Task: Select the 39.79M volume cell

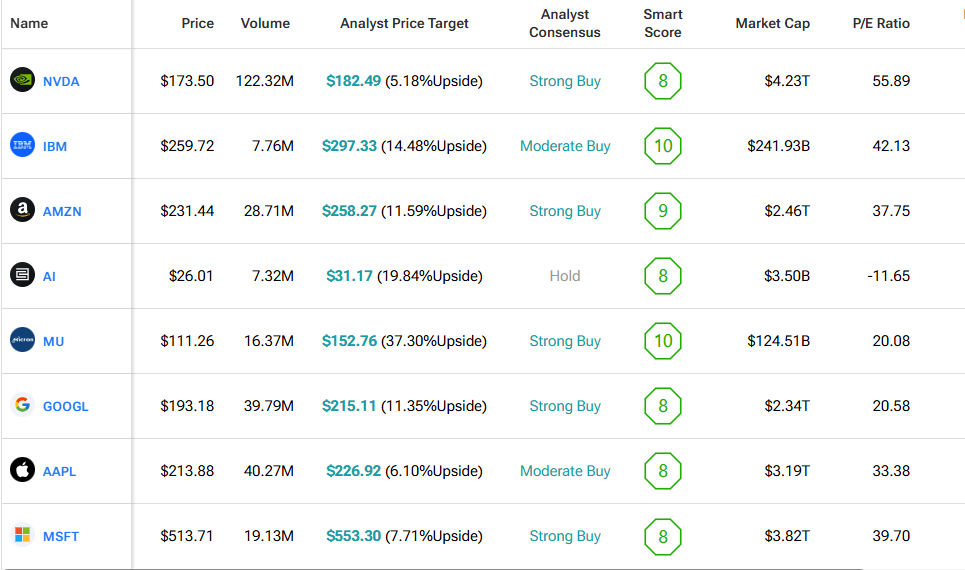Action: point(269,406)
